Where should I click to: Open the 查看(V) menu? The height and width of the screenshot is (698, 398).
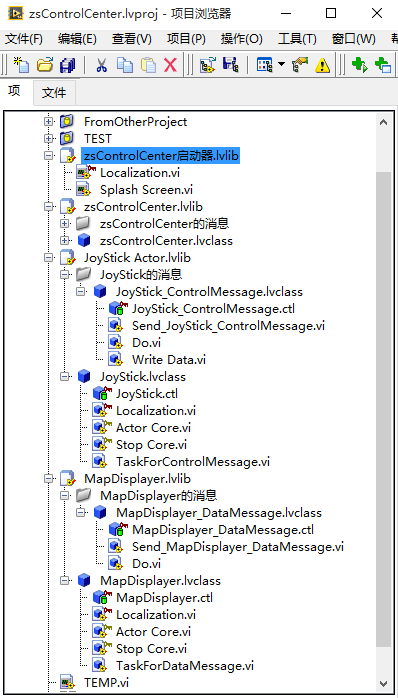[x=132, y=39]
